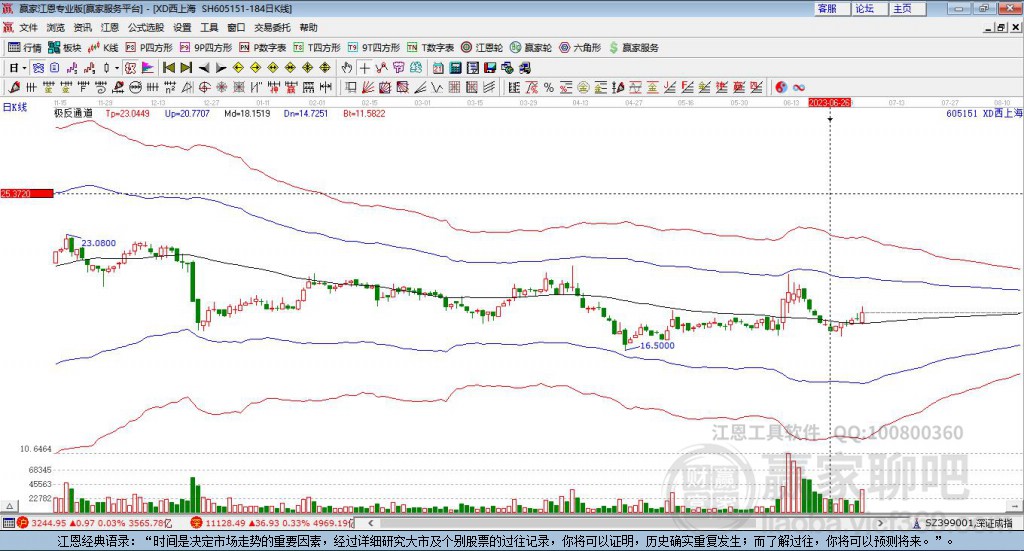This screenshot has height=551, width=1024.
Task: Open the 行情 quotes view
Action: pos(24,48)
